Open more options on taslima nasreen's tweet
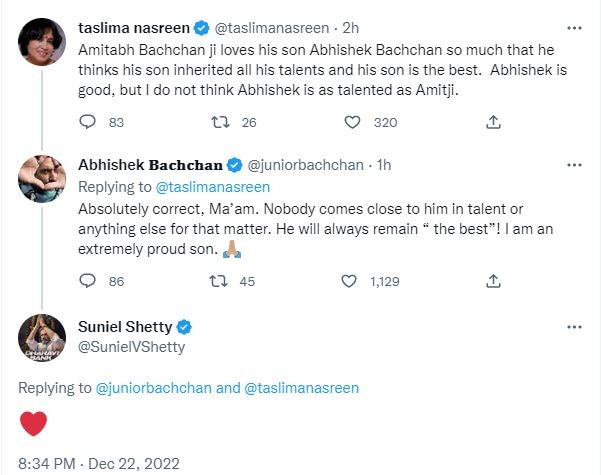Screen dimensions: 601x475 574,28
